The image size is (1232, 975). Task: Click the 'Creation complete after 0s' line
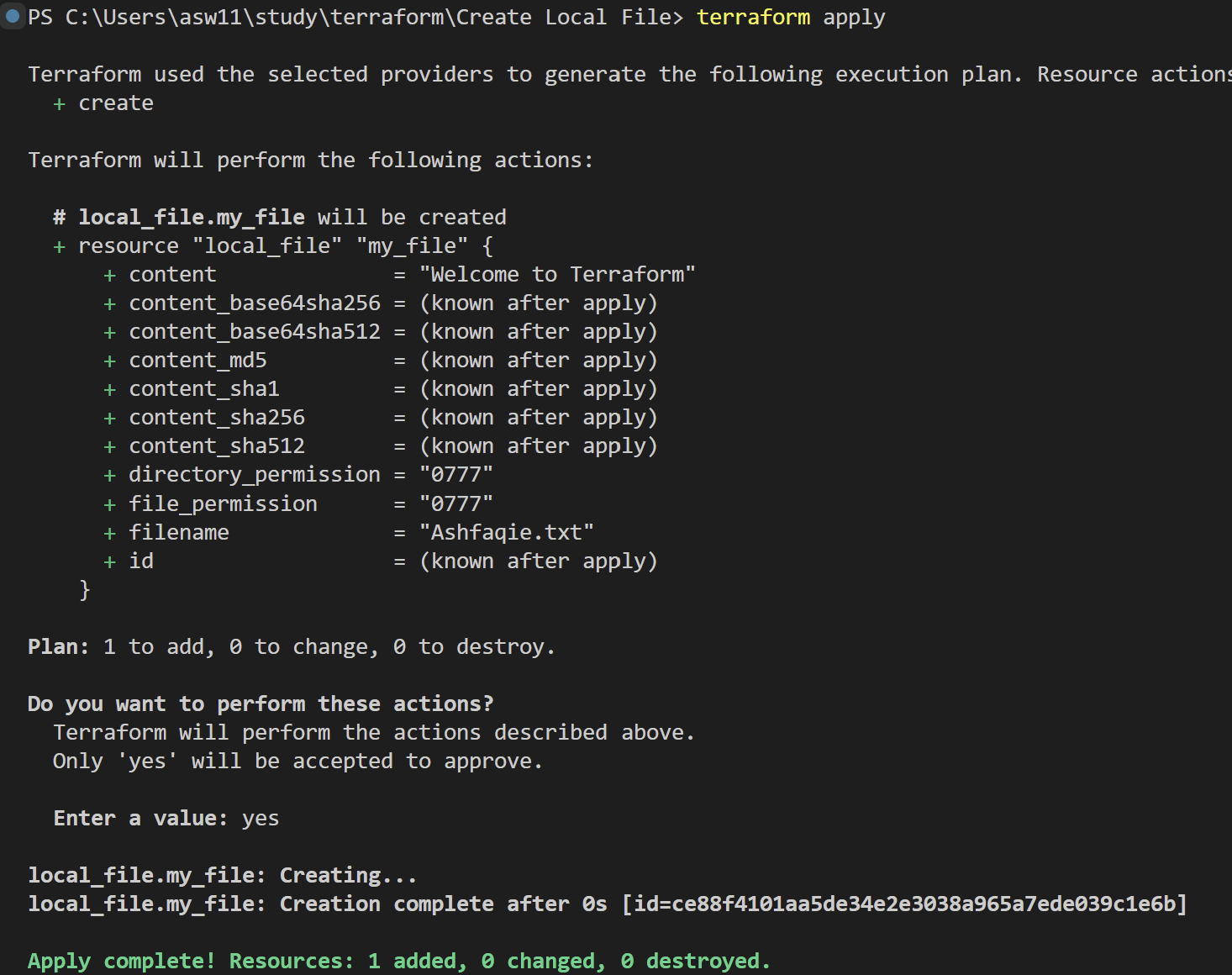pos(608,904)
